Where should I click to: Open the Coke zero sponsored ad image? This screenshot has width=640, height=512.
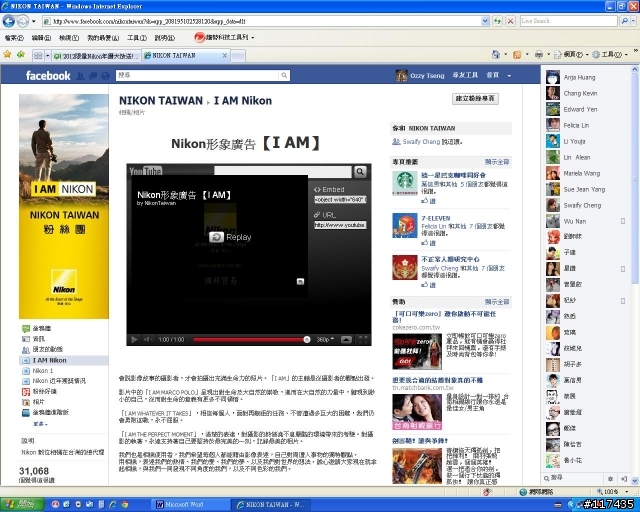coord(417,351)
